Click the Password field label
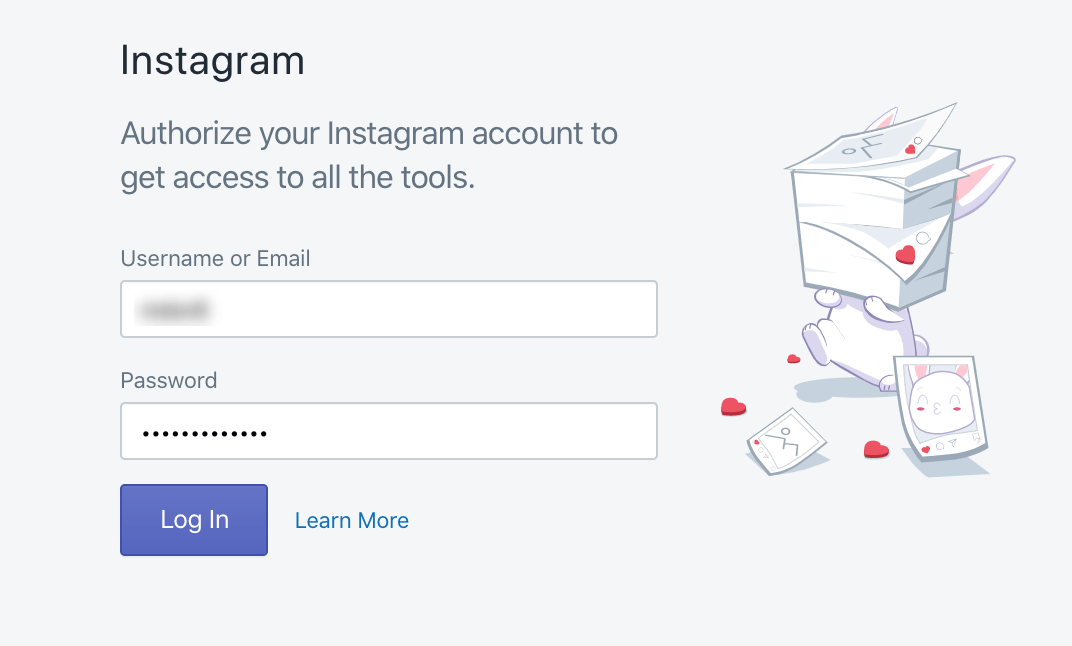 (168, 381)
